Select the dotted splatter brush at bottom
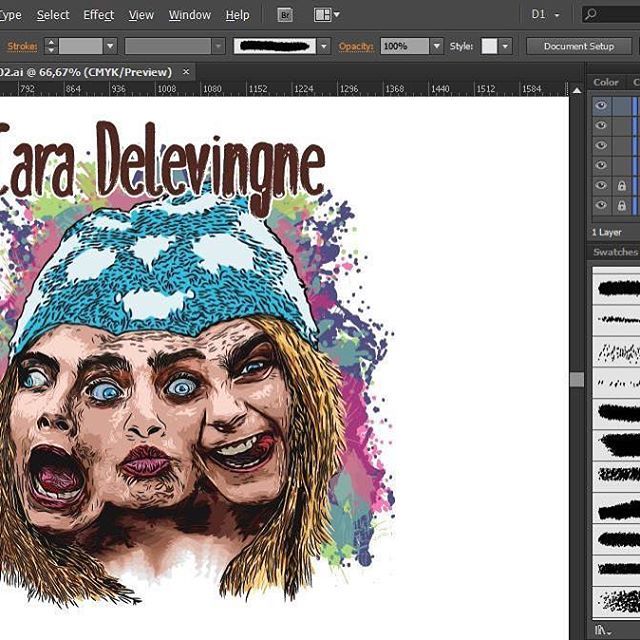 617,600
